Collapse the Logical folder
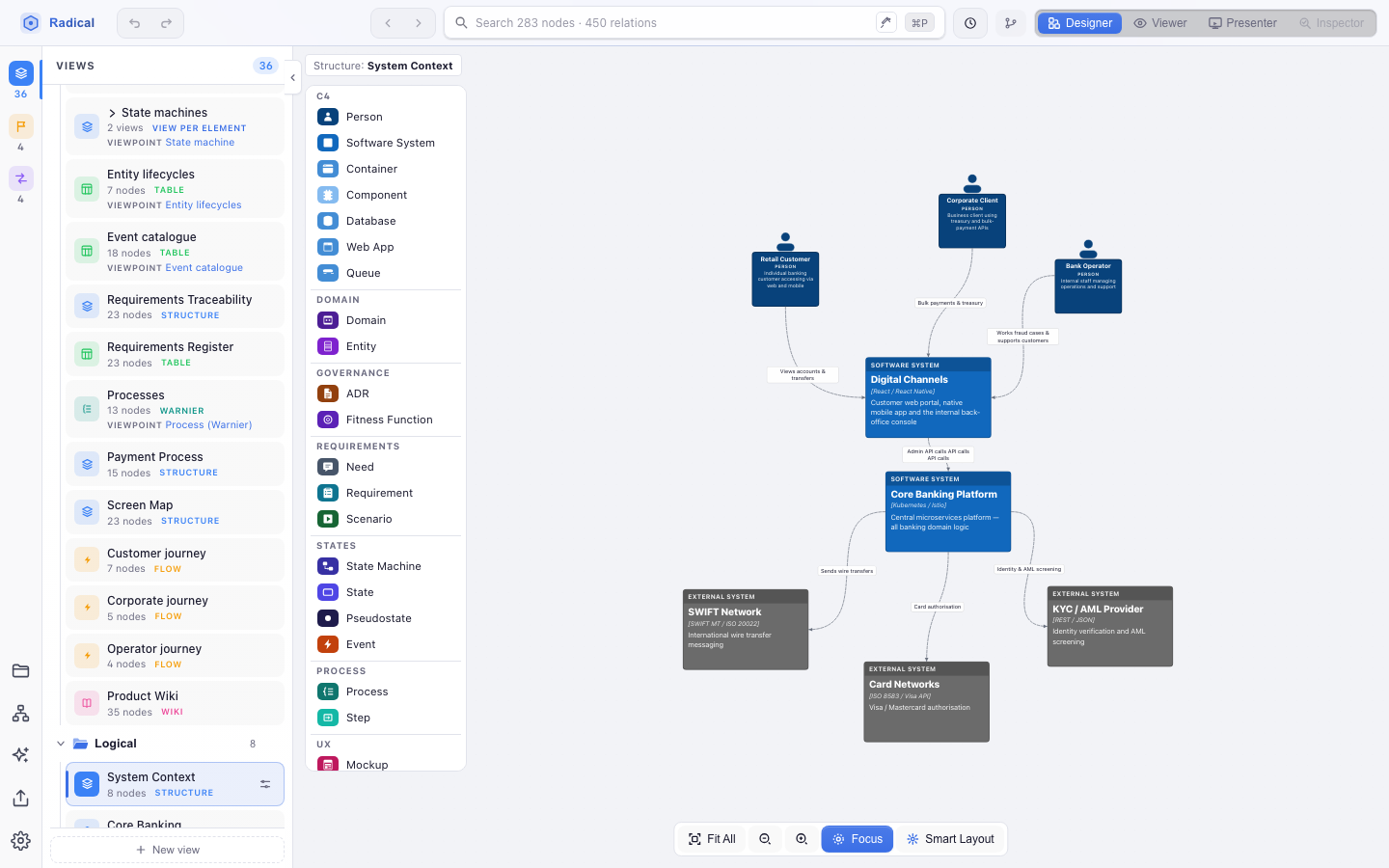This screenshot has height=868, width=1389. tap(61, 744)
